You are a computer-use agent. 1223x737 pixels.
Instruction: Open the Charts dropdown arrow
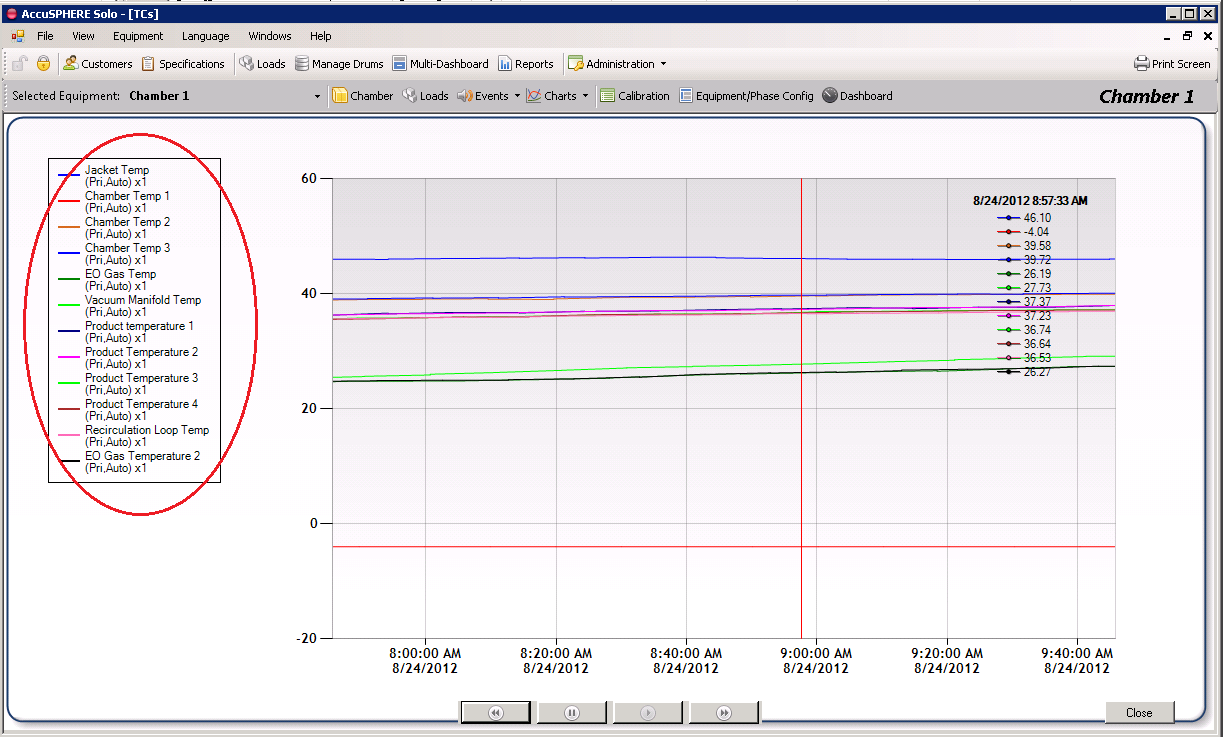coord(585,97)
